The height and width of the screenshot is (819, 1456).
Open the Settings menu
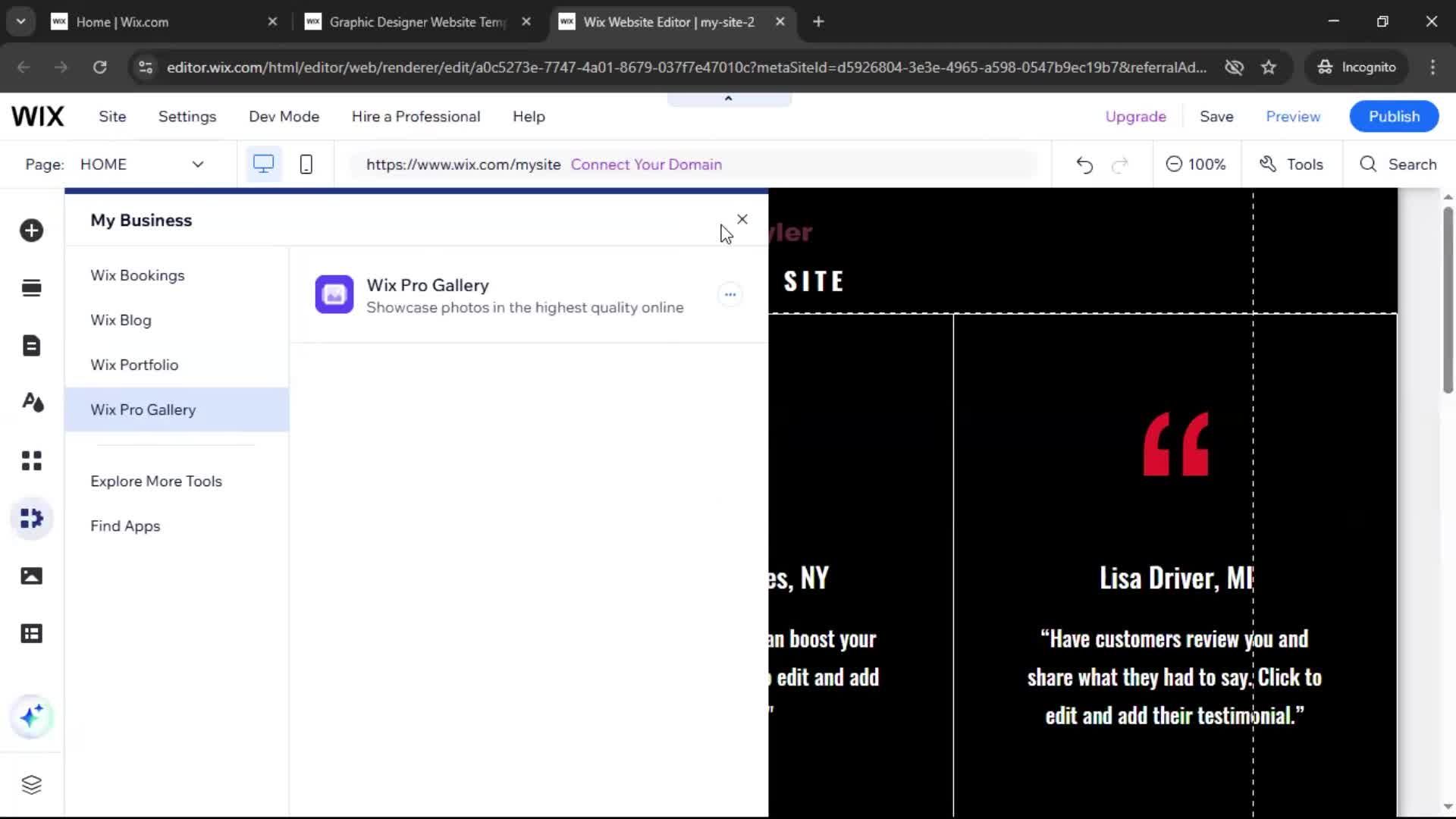click(187, 117)
